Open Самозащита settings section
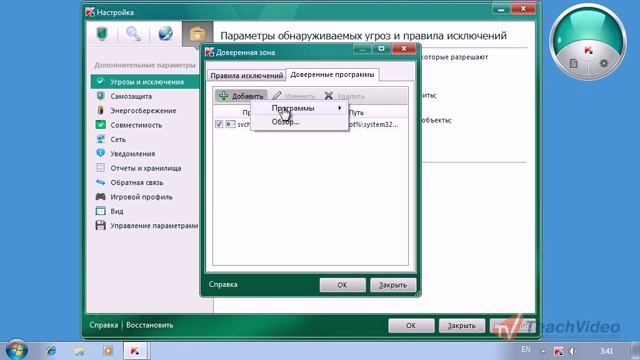 (131, 96)
